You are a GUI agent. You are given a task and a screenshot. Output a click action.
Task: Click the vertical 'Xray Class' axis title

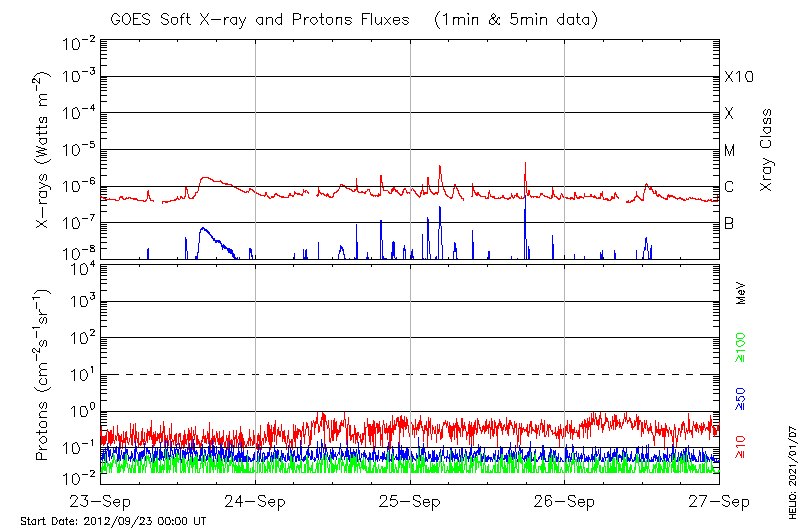click(x=766, y=150)
